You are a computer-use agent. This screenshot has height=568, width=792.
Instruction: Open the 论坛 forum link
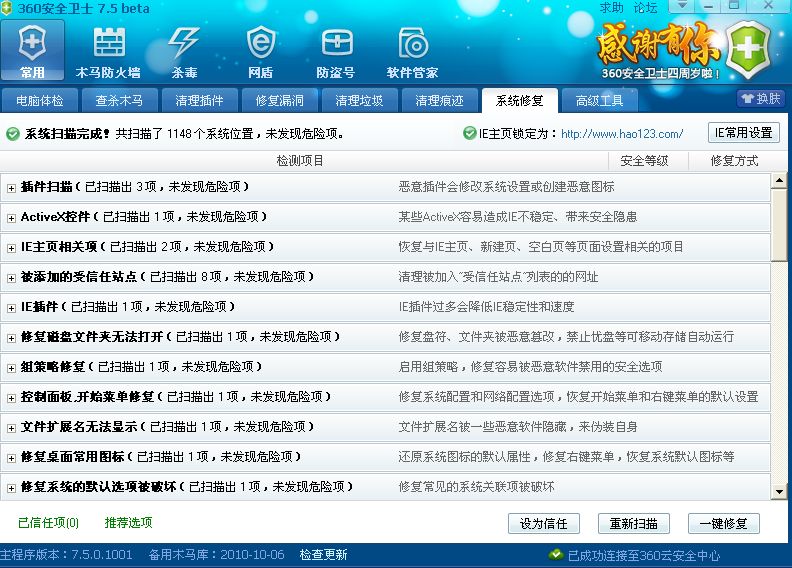tap(646, 7)
